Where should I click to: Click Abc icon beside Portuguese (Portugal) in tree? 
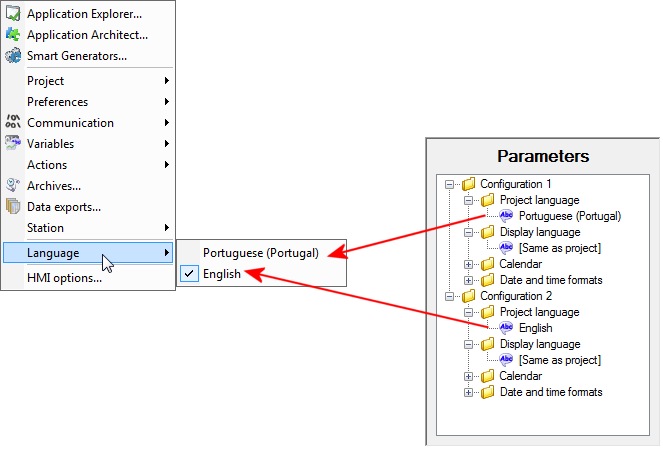click(506, 216)
